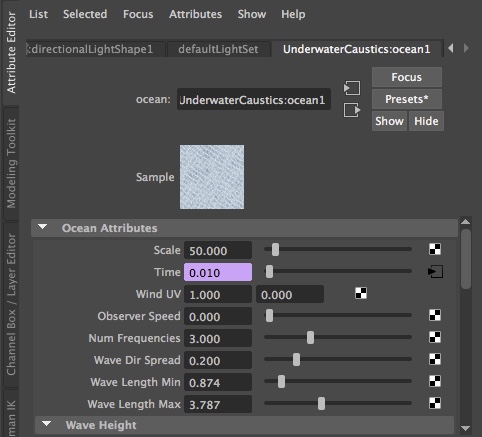Open the List menu
This screenshot has width=482, height=437.
[38, 14]
